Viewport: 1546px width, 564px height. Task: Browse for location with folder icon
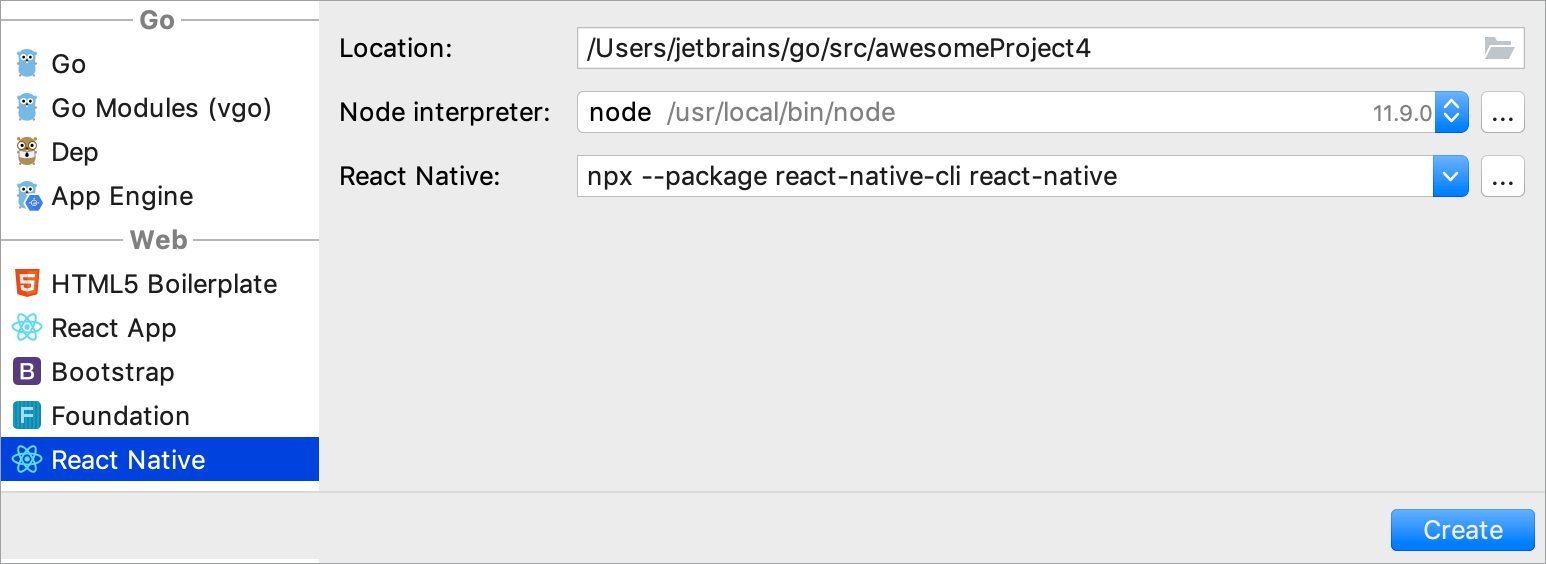coord(1498,48)
